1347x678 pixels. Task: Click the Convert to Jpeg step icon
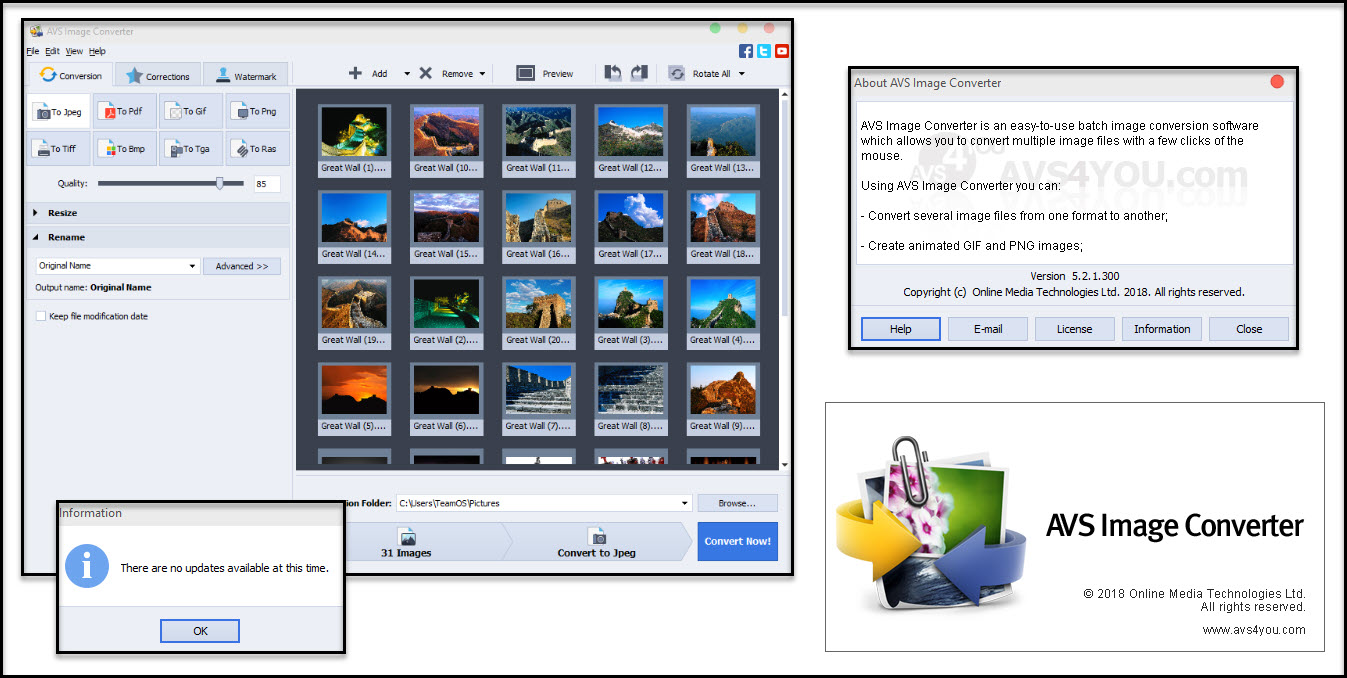(597, 537)
